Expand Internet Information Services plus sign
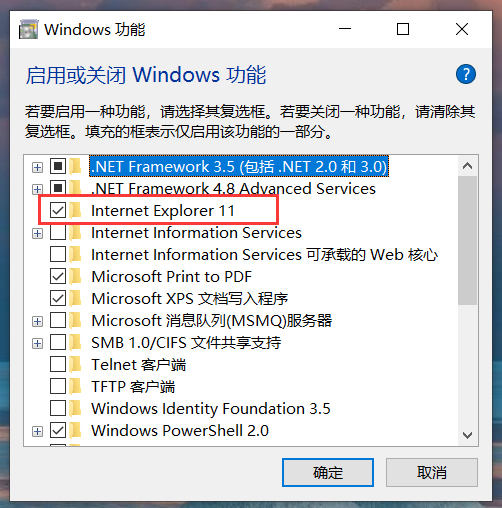The height and width of the screenshot is (508, 502). coord(37,233)
